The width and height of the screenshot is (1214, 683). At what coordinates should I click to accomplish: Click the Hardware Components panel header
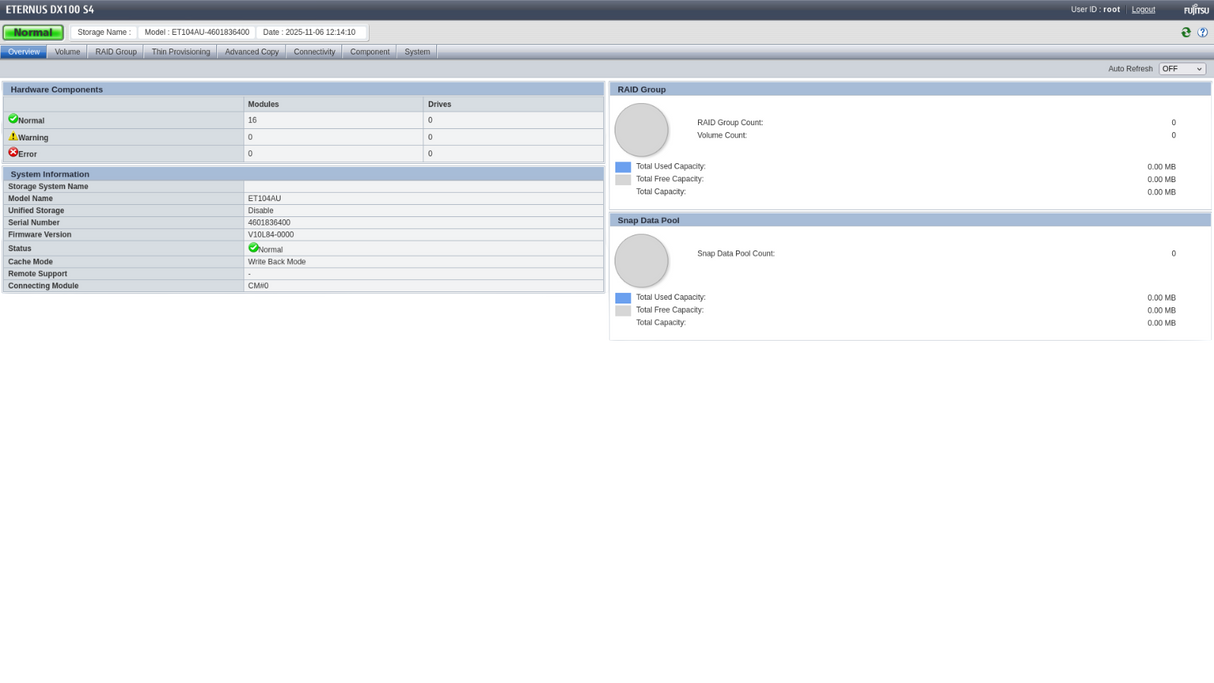point(303,89)
